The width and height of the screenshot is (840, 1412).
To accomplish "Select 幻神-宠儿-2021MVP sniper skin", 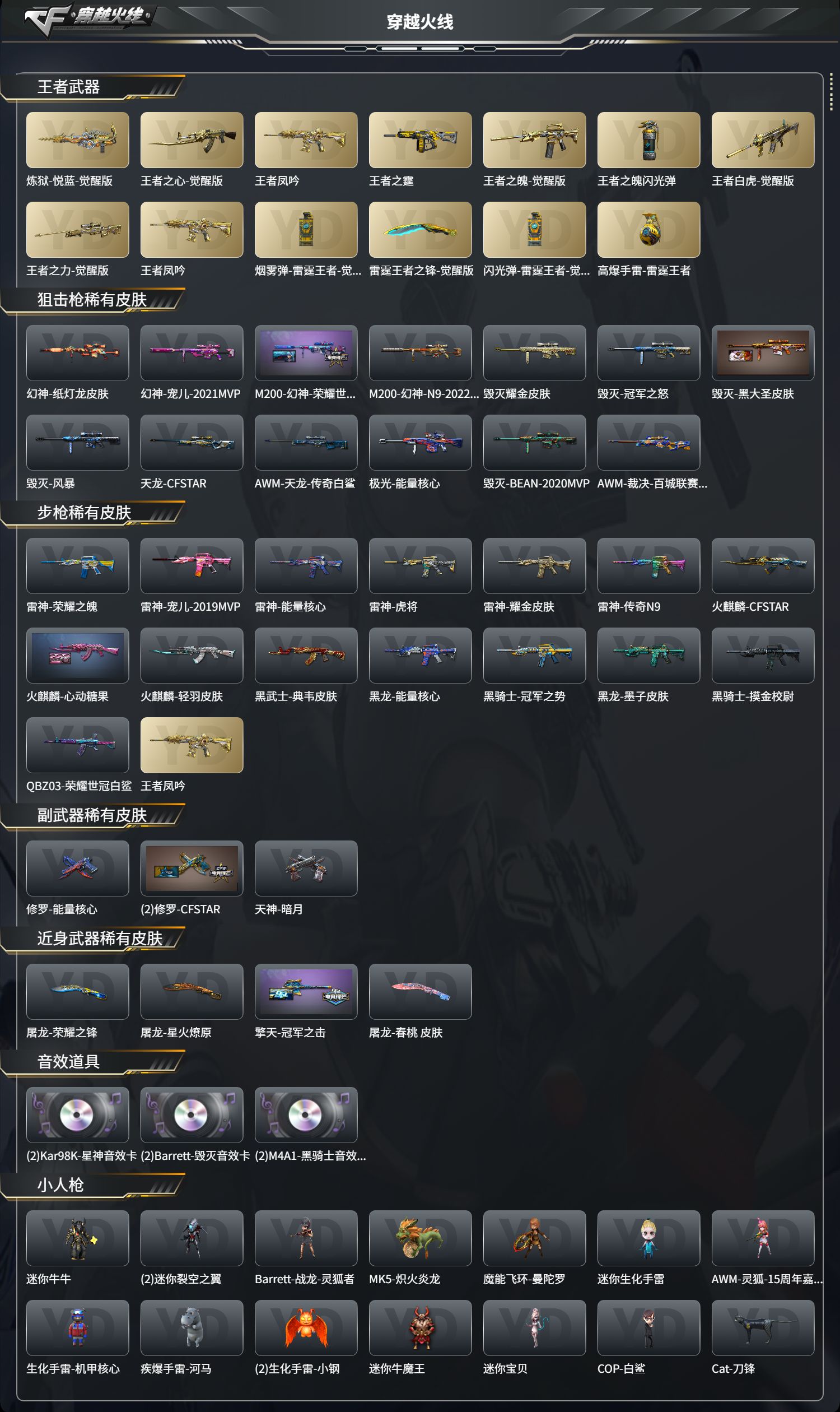I will click(192, 353).
